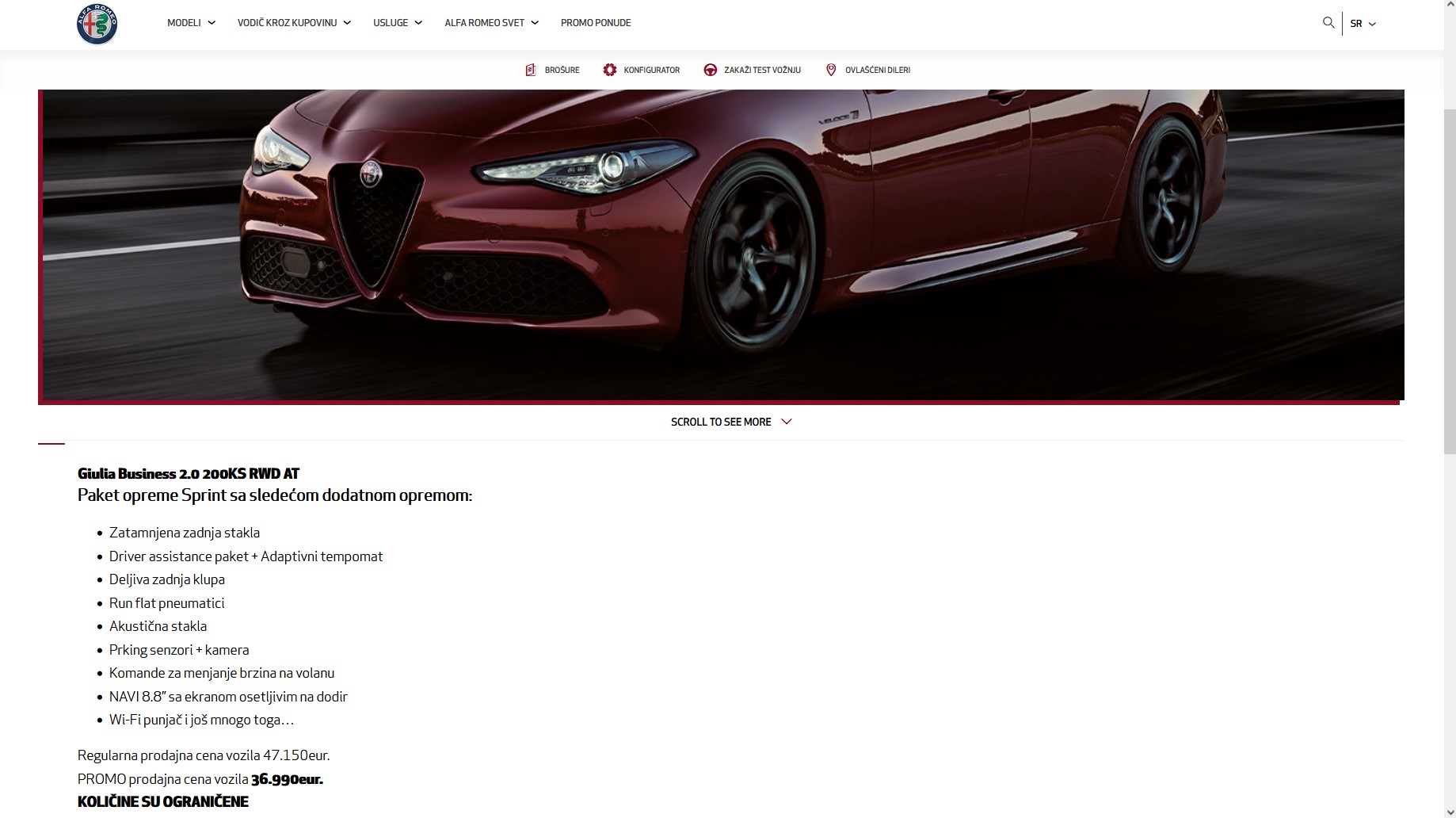Select text Run flat pneumatici
This screenshot has height=818, width=1456.
pos(166,603)
